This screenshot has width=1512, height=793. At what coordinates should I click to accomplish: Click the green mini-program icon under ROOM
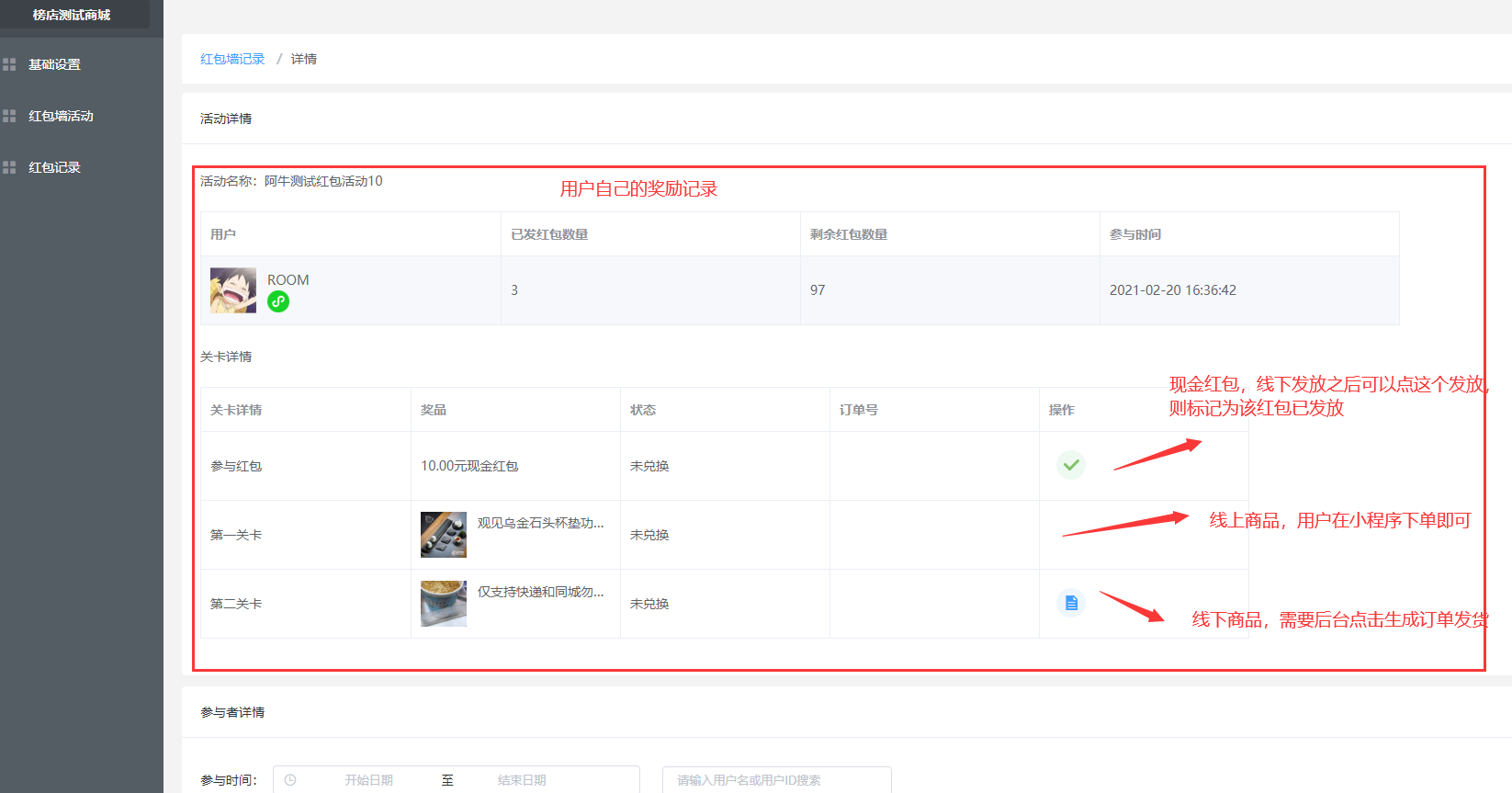[278, 301]
